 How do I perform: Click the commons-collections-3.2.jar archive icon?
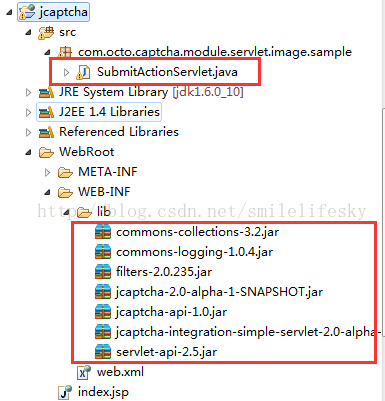pyautogui.click(x=103, y=232)
